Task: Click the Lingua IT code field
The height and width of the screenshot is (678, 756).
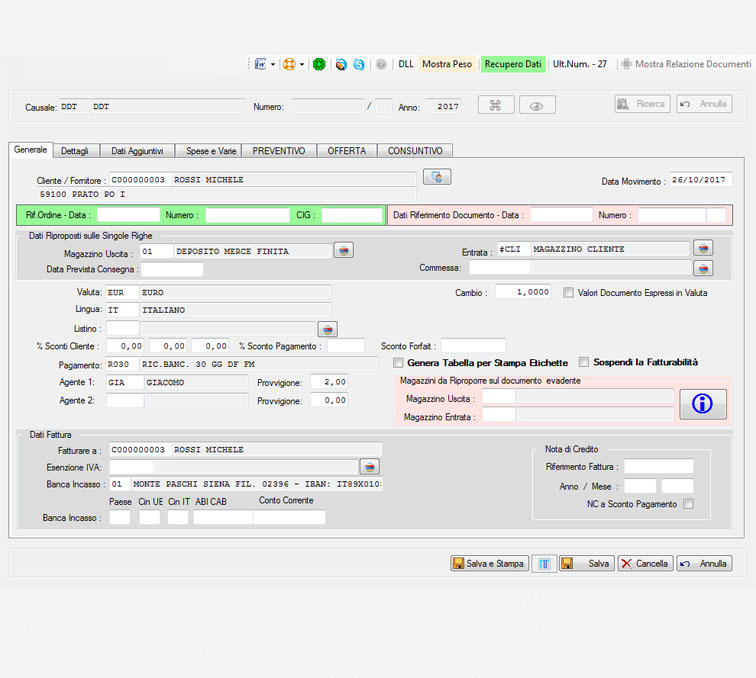Action: [122, 310]
